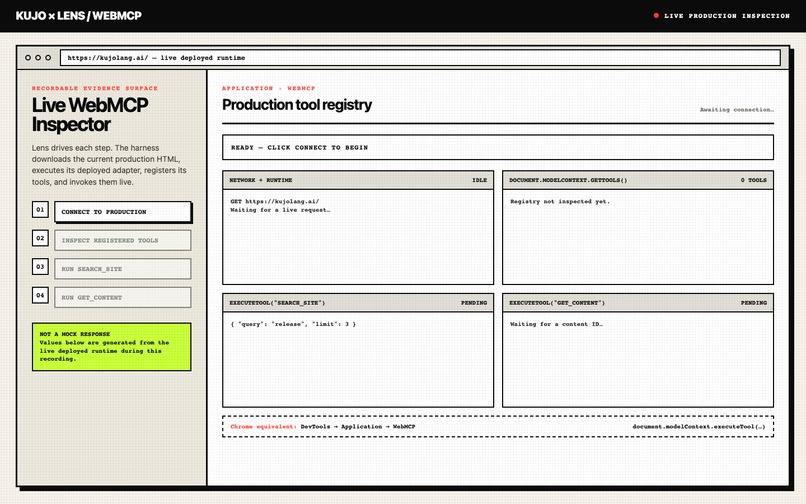Click the executeTool("search_site") header
This screenshot has width=806, height=504.
point(358,303)
